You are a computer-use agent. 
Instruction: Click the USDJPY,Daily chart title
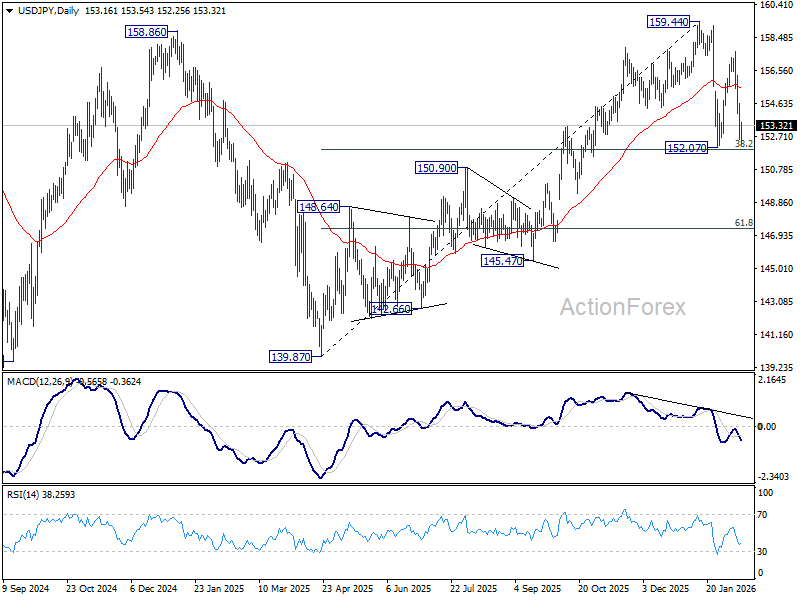pos(48,11)
